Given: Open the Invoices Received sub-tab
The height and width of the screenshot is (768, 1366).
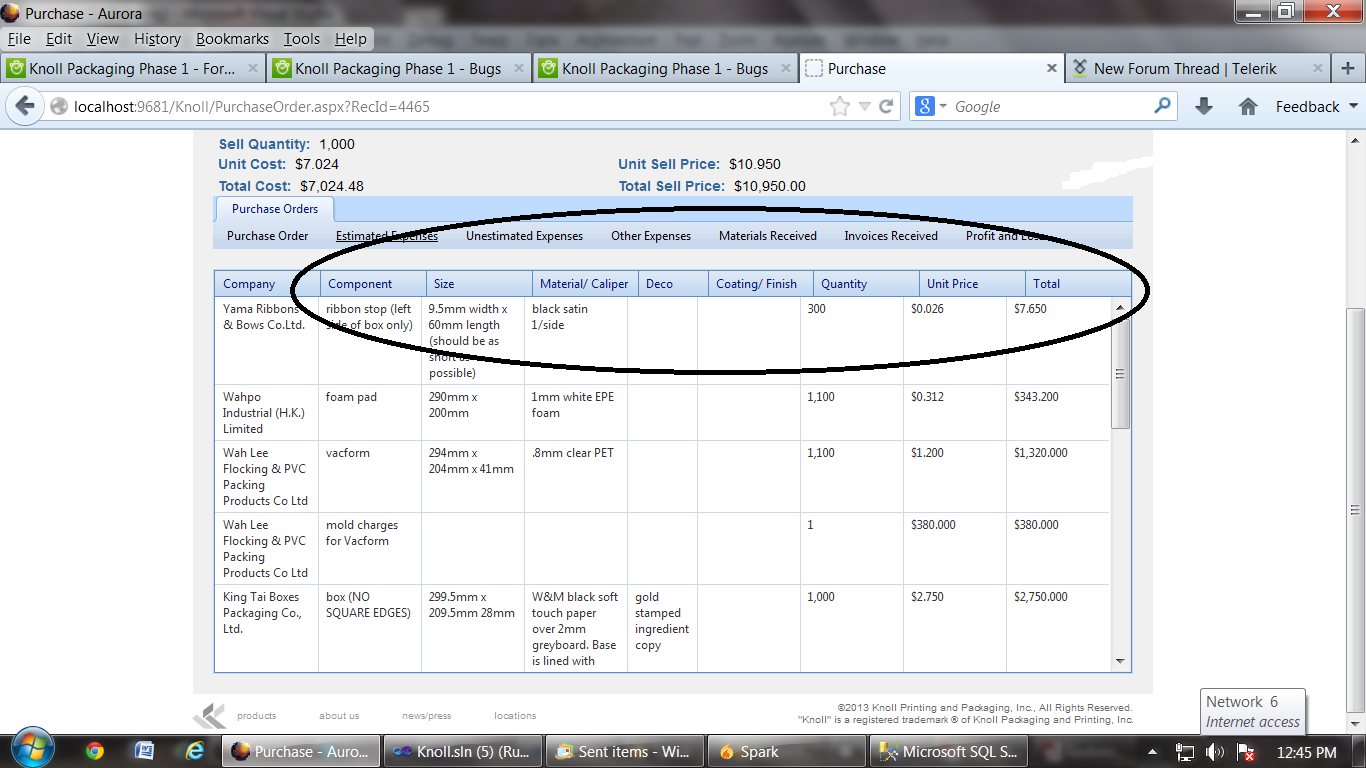Looking at the screenshot, I should (891, 236).
